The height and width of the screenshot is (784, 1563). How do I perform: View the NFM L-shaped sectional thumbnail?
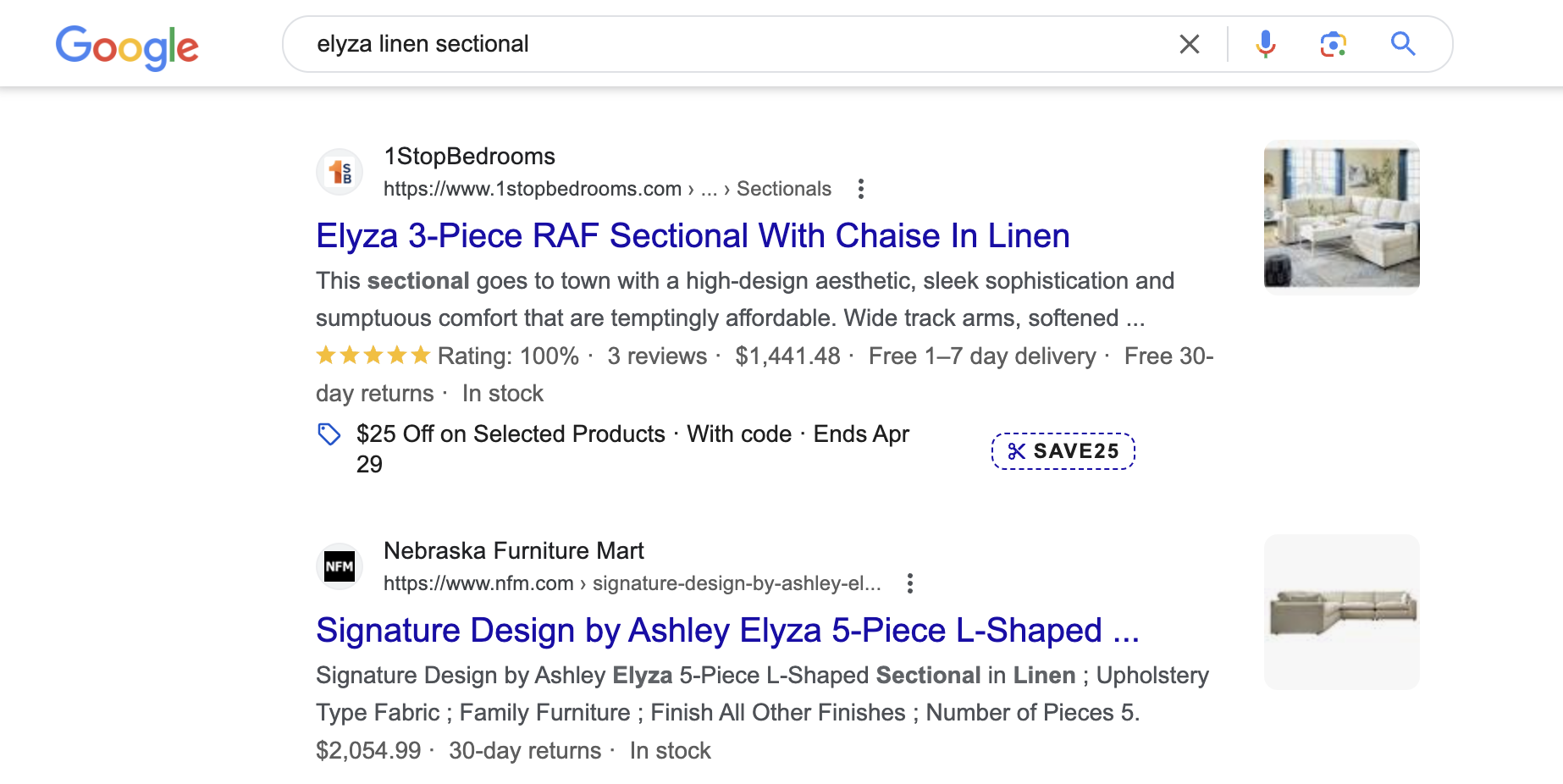[x=1341, y=611]
